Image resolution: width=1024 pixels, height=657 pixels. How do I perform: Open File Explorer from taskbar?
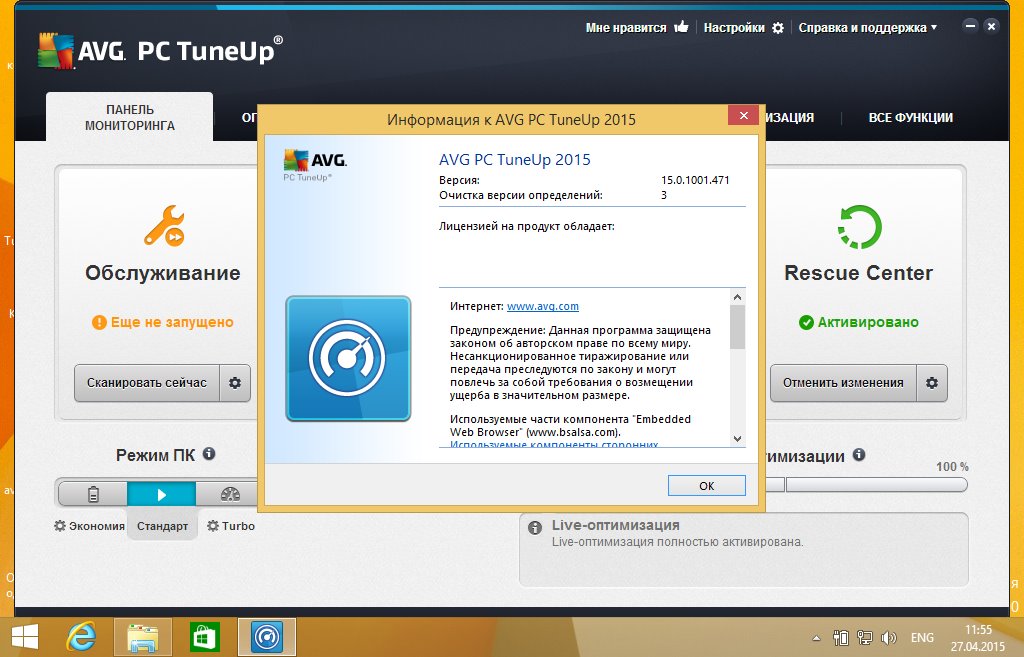pos(142,637)
